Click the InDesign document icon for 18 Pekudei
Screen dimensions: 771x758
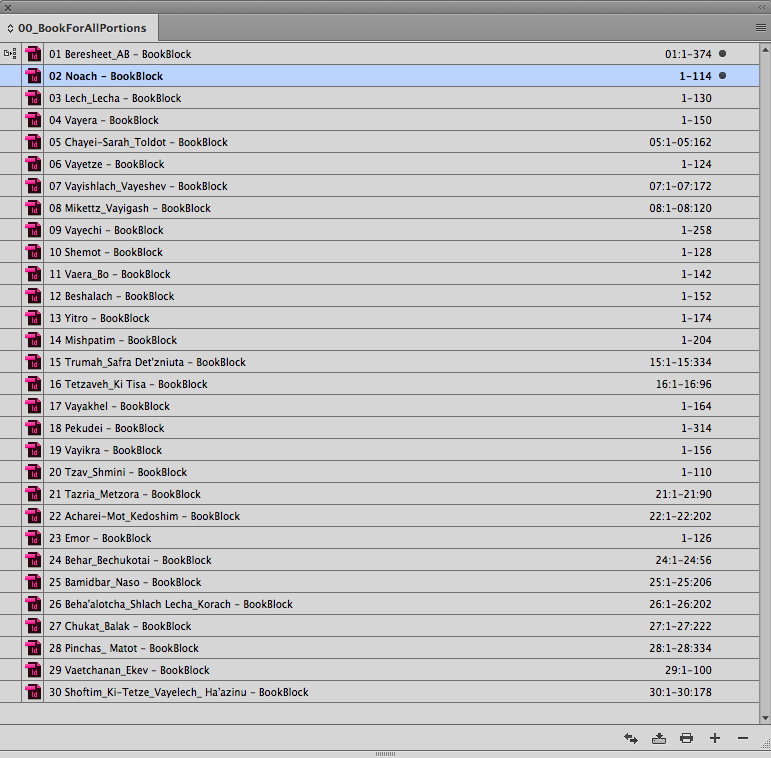tap(33, 428)
